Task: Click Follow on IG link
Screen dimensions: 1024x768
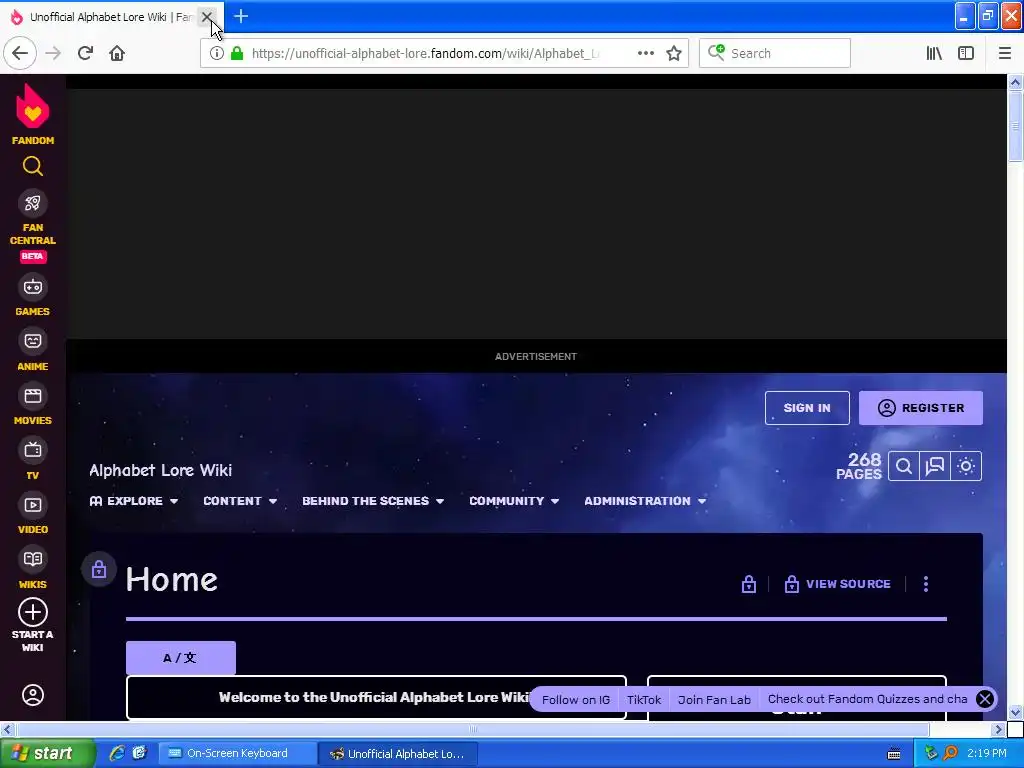Action: click(575, 699)
